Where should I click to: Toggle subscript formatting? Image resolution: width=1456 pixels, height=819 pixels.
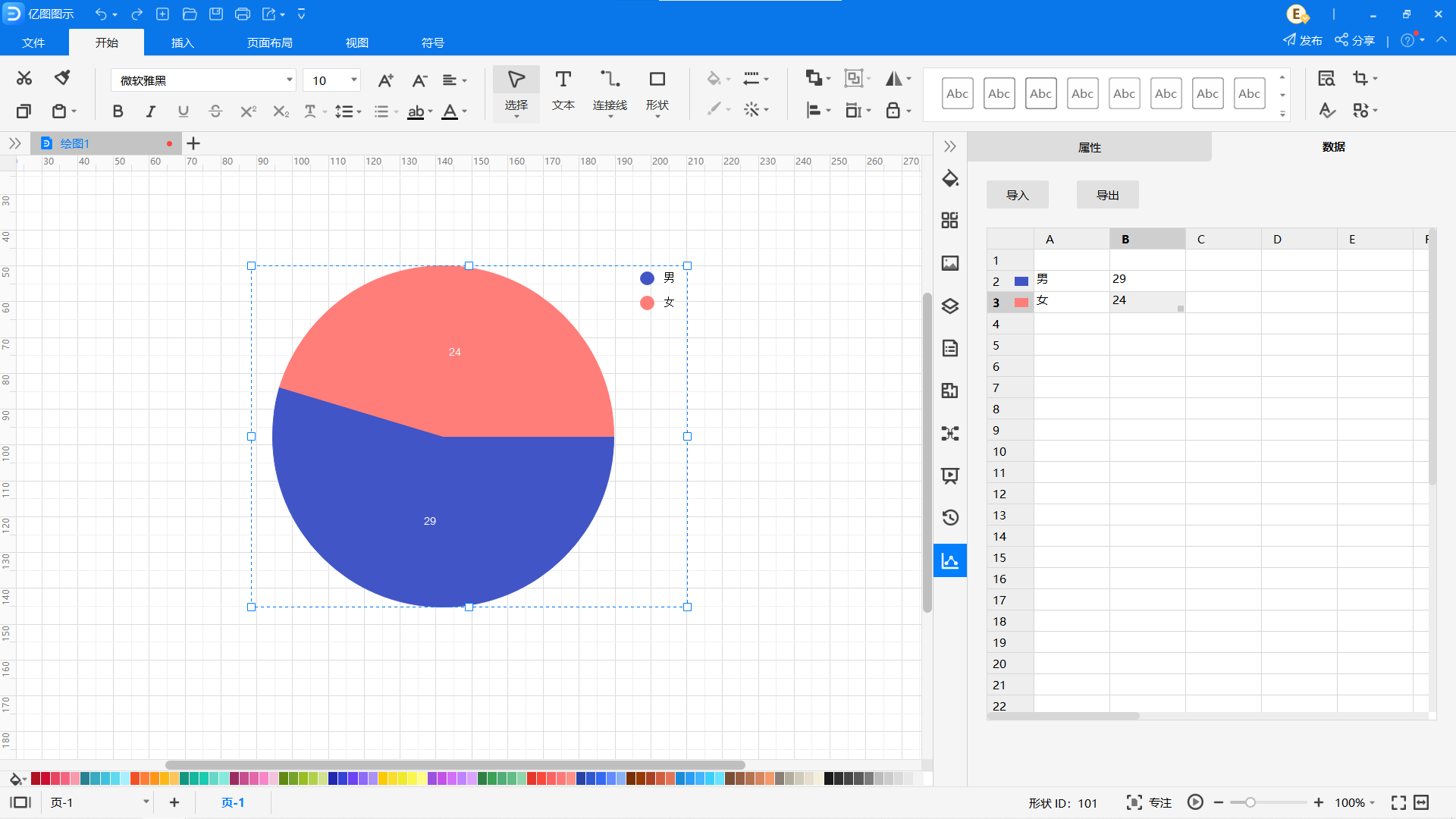point(281,111)
